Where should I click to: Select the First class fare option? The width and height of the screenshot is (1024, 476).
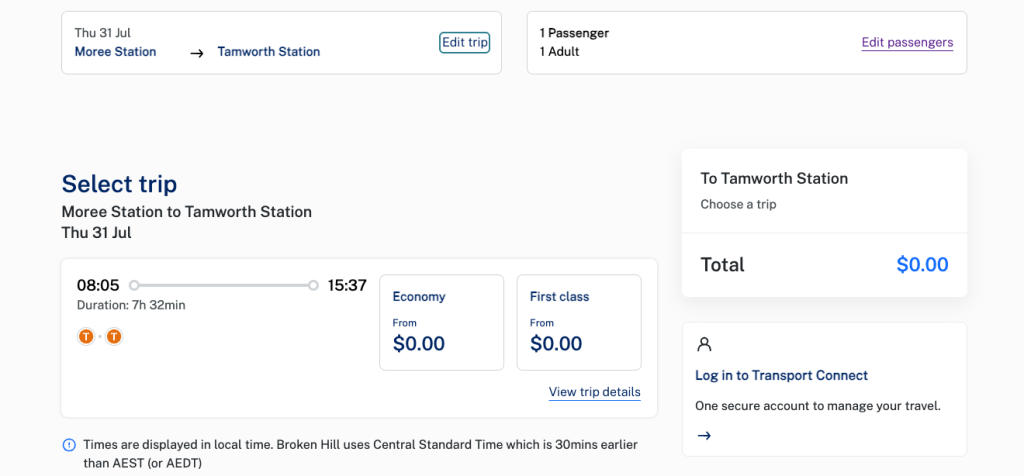pos(579,323)
